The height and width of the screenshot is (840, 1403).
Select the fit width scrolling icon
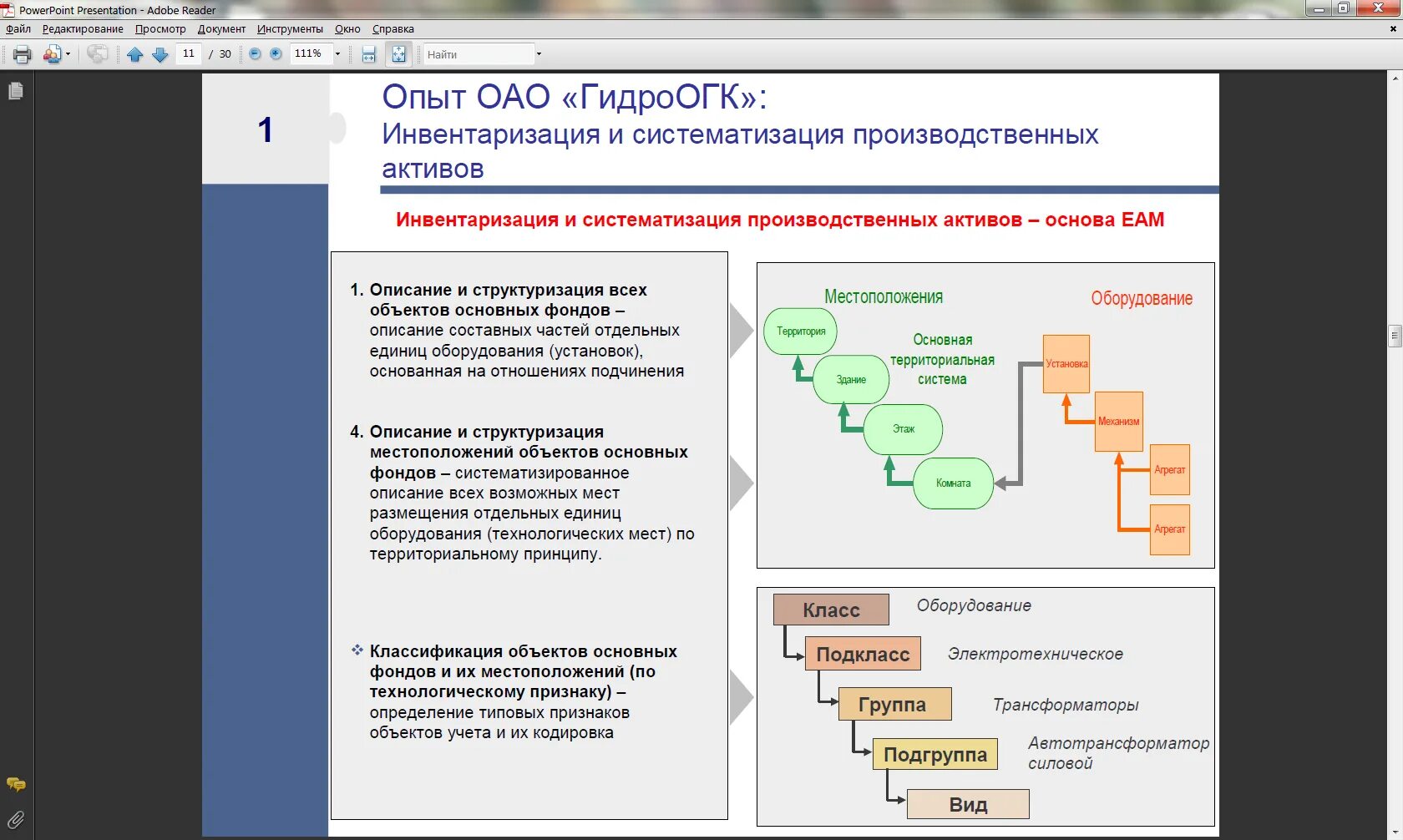pos(369,54)
